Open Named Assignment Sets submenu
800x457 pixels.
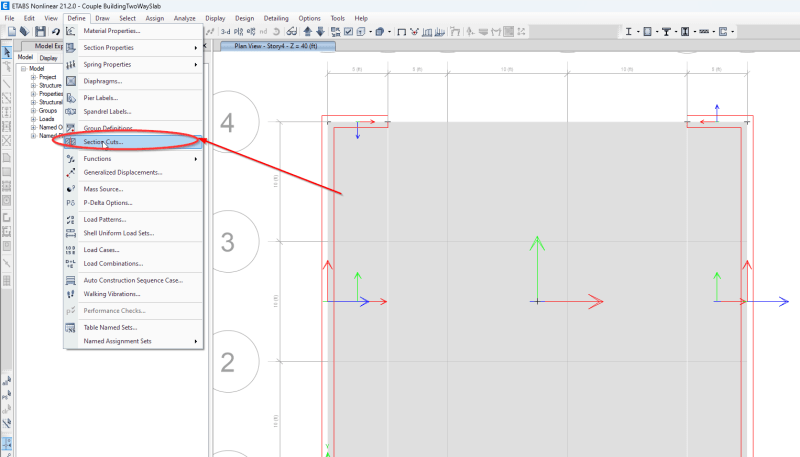(195, 341)
